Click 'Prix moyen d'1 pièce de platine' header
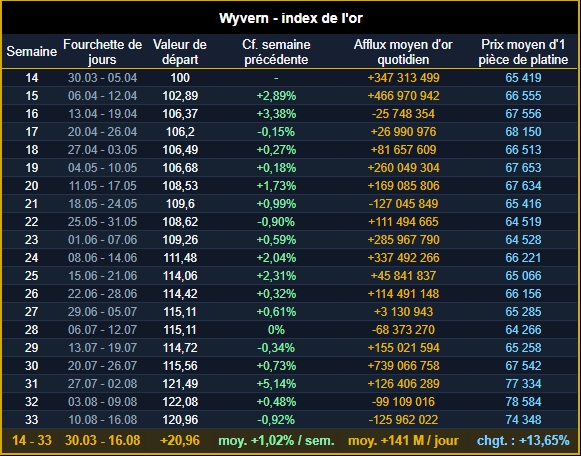The width and height of the screenshot is (581, 456). 523,52
